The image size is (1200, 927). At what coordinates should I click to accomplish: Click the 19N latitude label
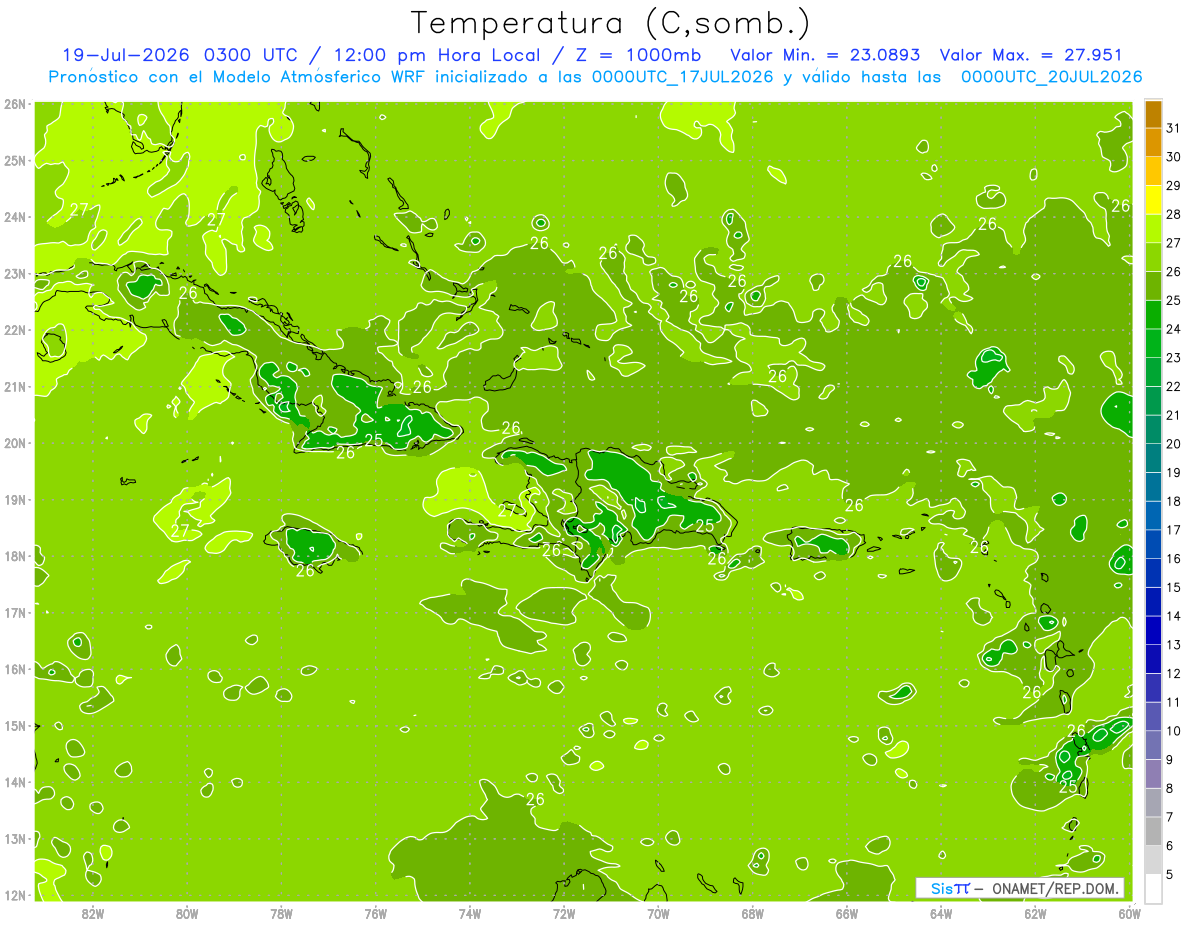coord(15,500)
